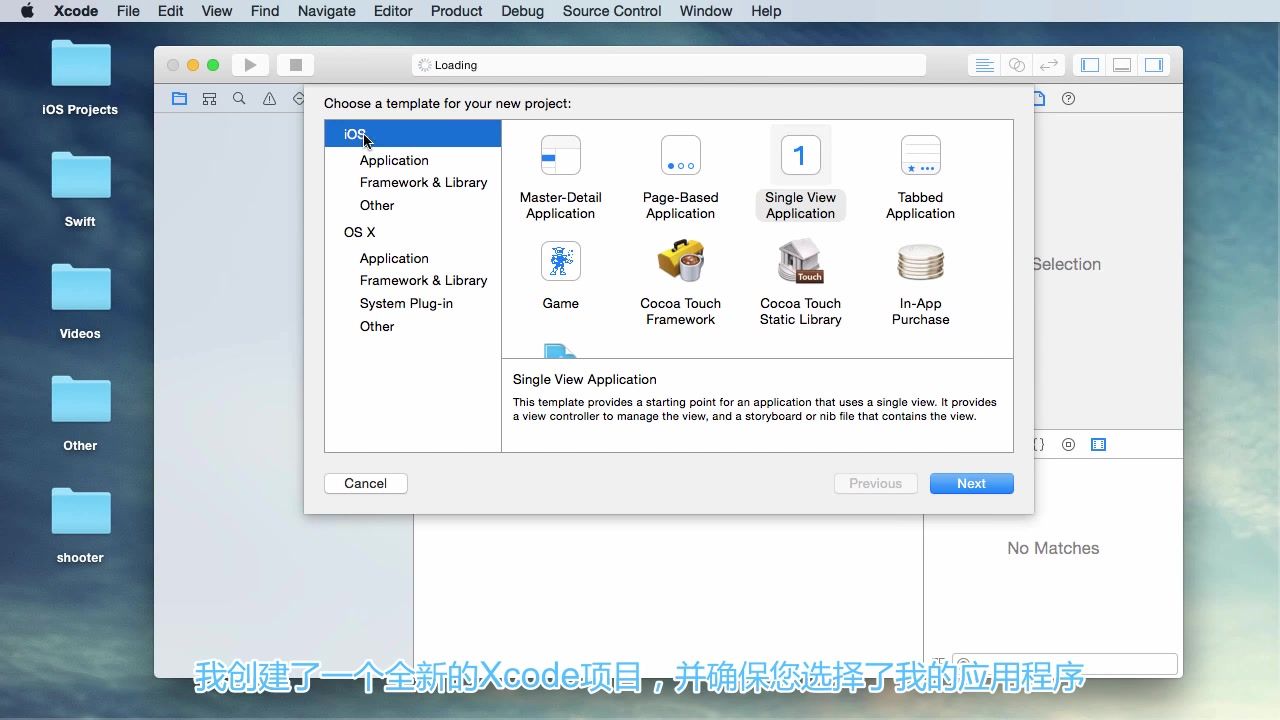Open the Product menu

click(x=457, y=11)
